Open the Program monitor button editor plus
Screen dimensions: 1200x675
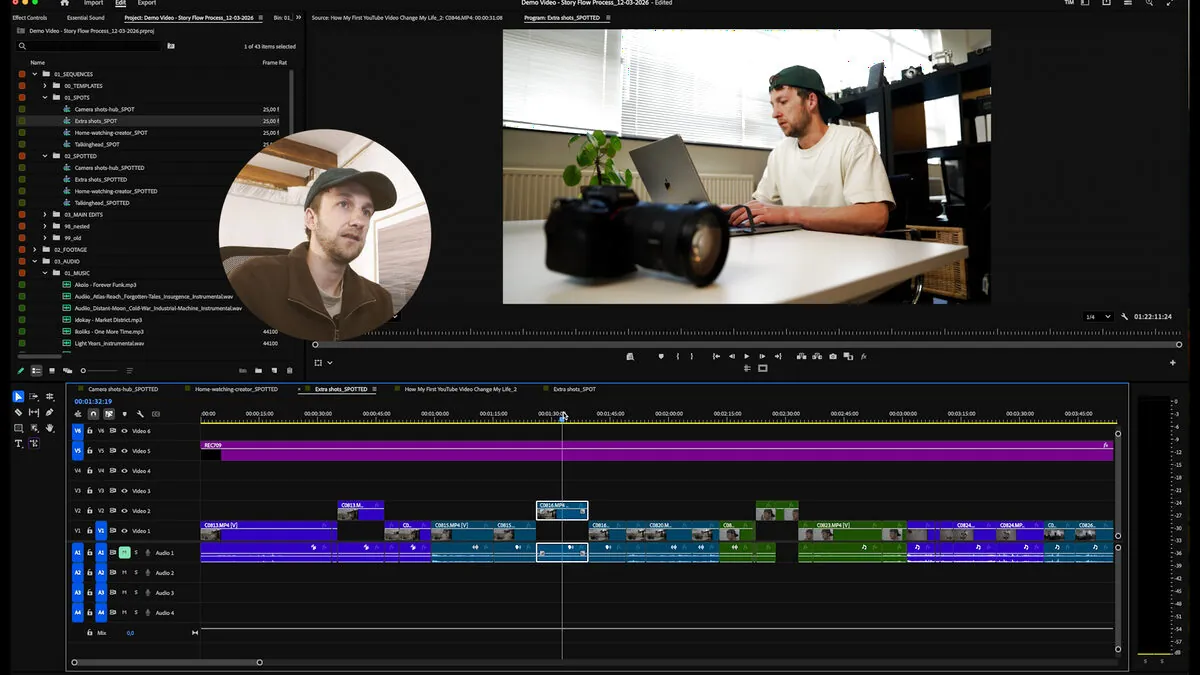coord(1174,361)
